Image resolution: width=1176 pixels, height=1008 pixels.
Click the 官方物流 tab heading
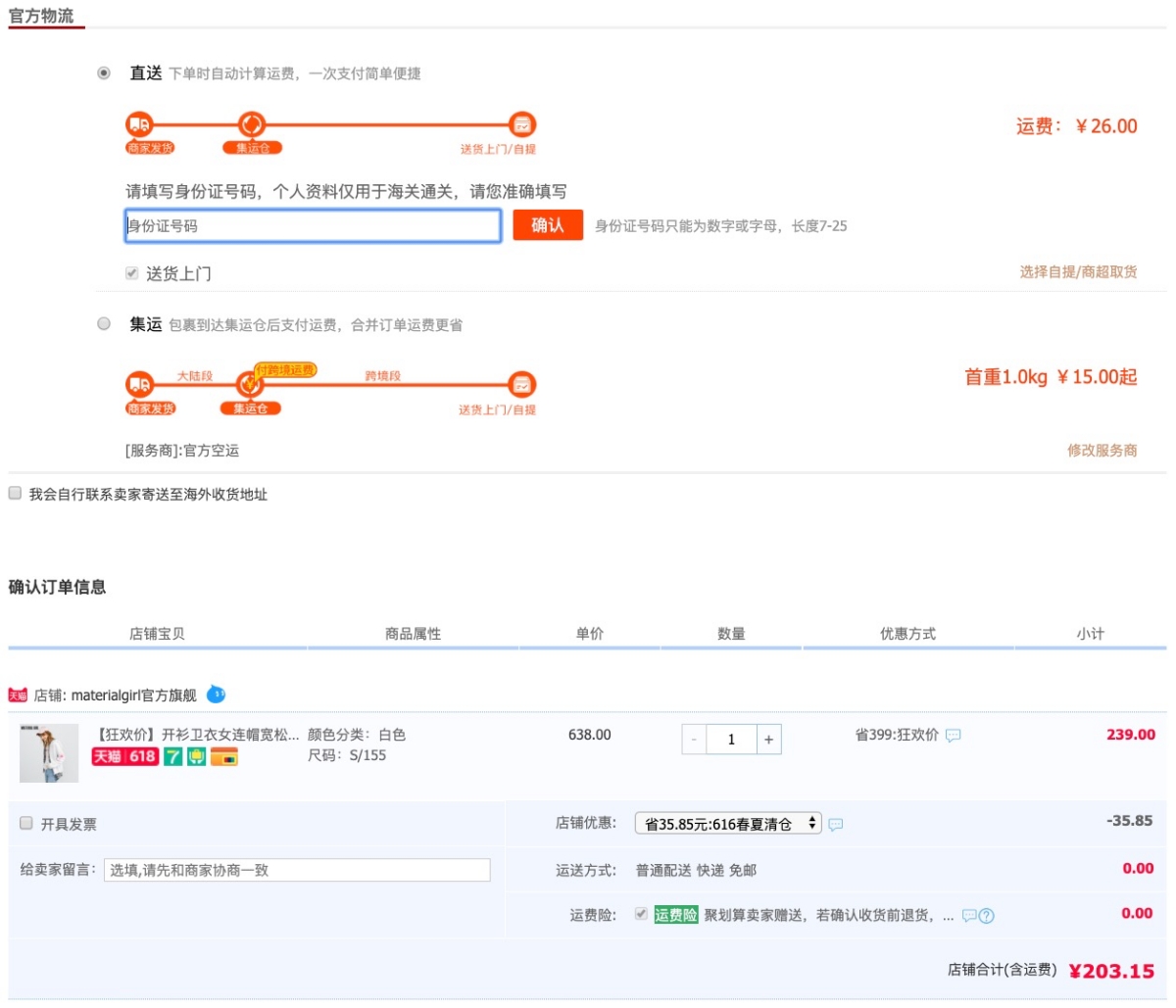[x=41, y=16]
